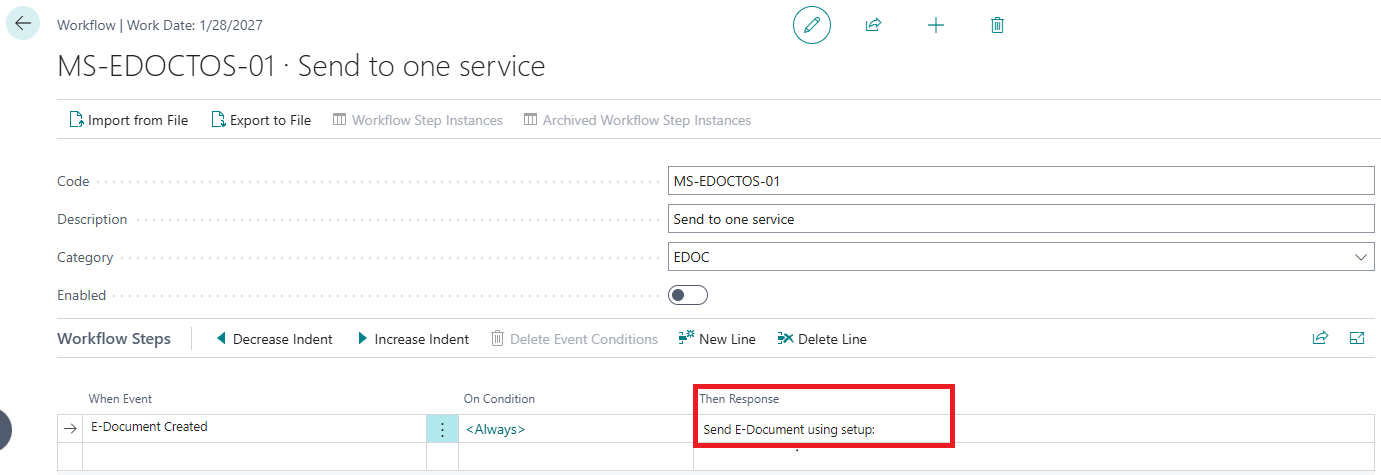This screenshot has width=1381, height=475.
Task: Click the Description input field
Action: pos(1020,219)
